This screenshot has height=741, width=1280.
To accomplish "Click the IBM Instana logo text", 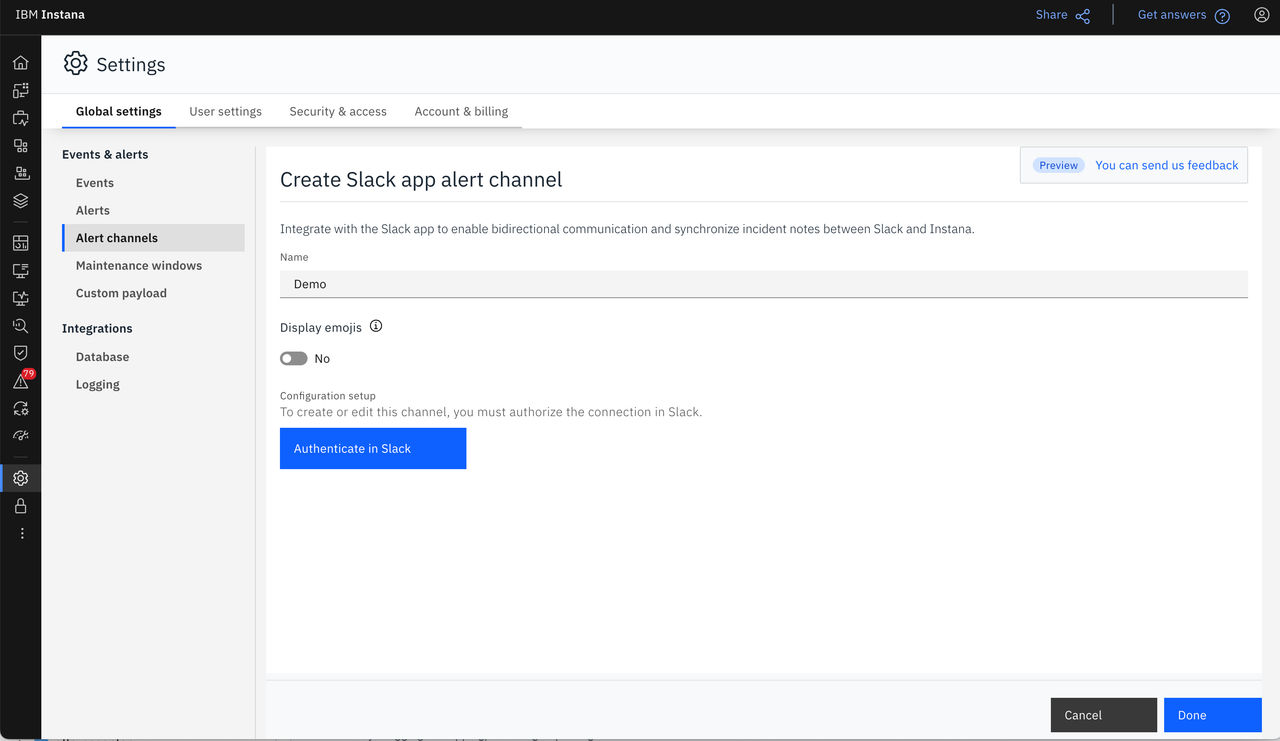I will (x=50, y=15).
